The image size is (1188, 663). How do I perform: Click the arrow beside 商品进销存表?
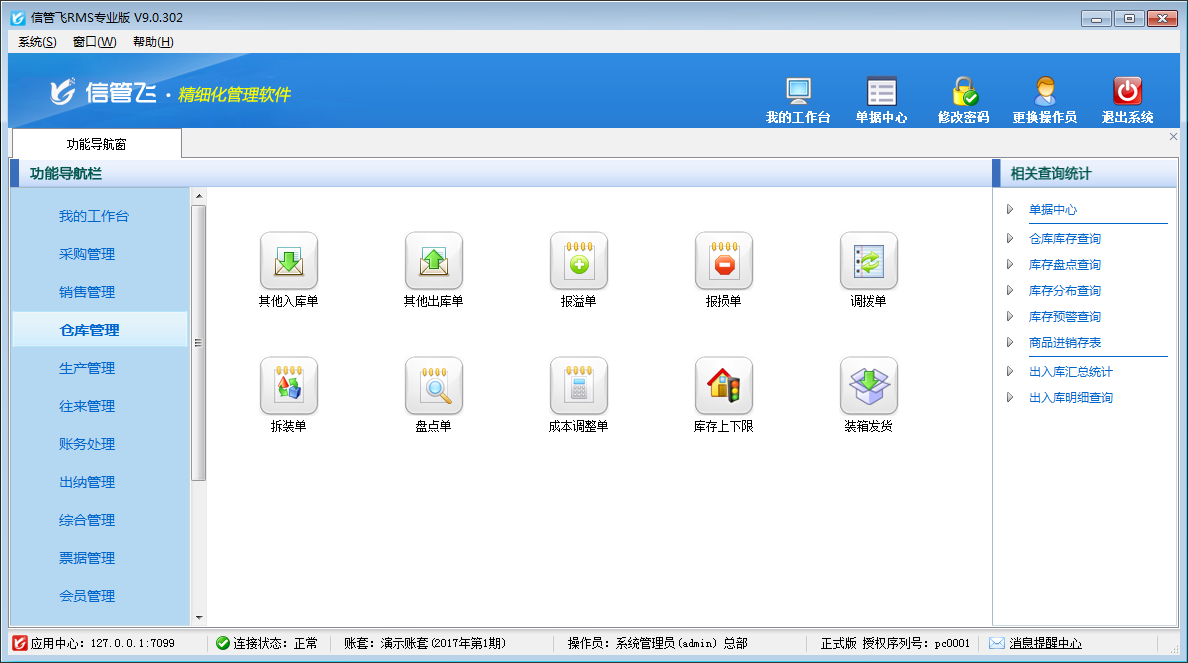tap(1010, 342)
